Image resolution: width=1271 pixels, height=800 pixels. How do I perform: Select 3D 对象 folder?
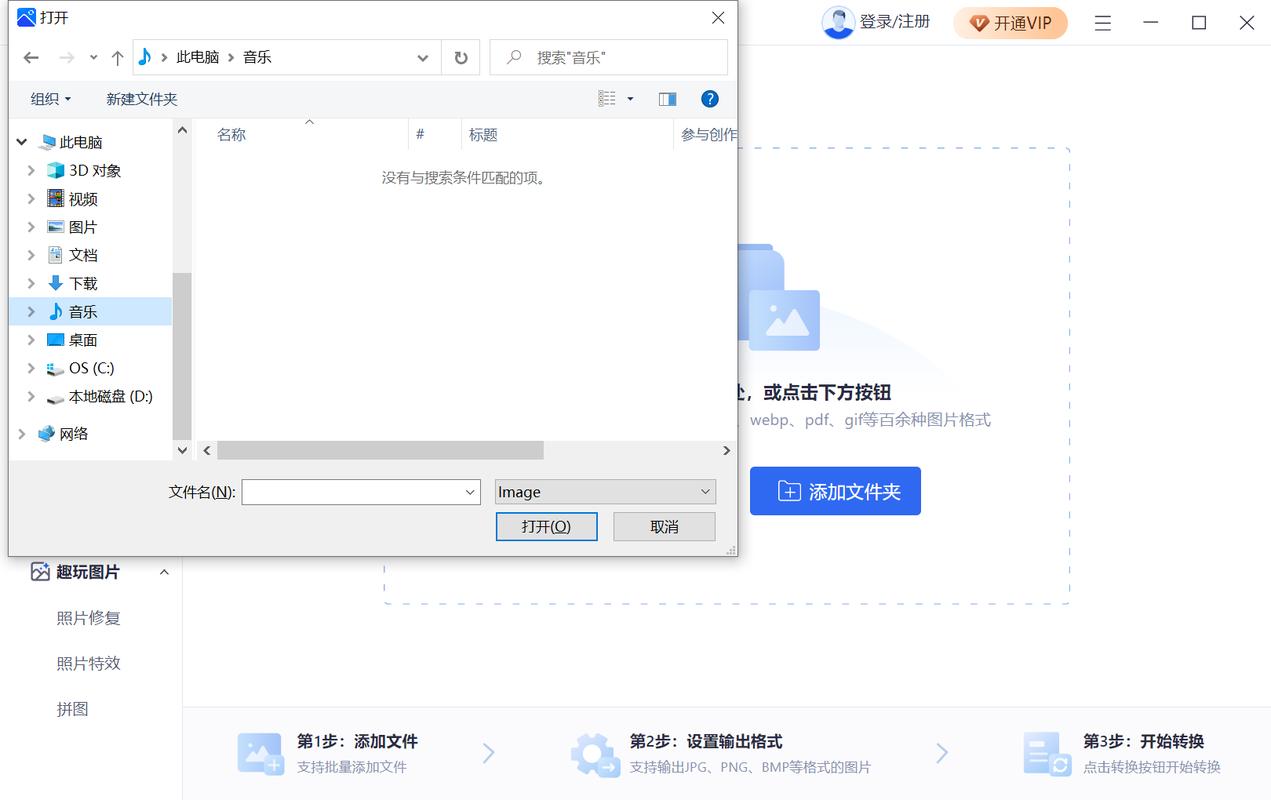pos(95,171)
